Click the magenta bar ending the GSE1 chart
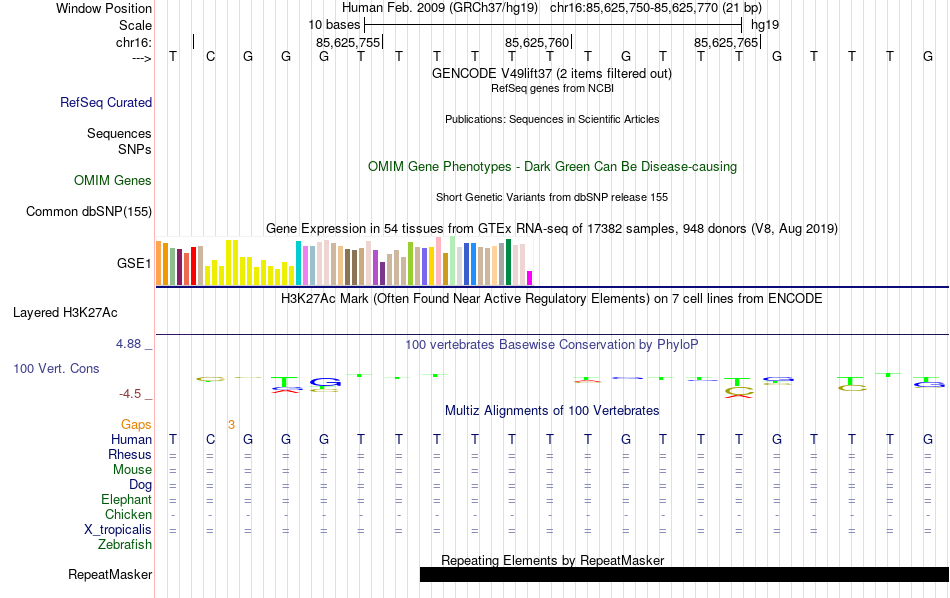 (530, 278)
